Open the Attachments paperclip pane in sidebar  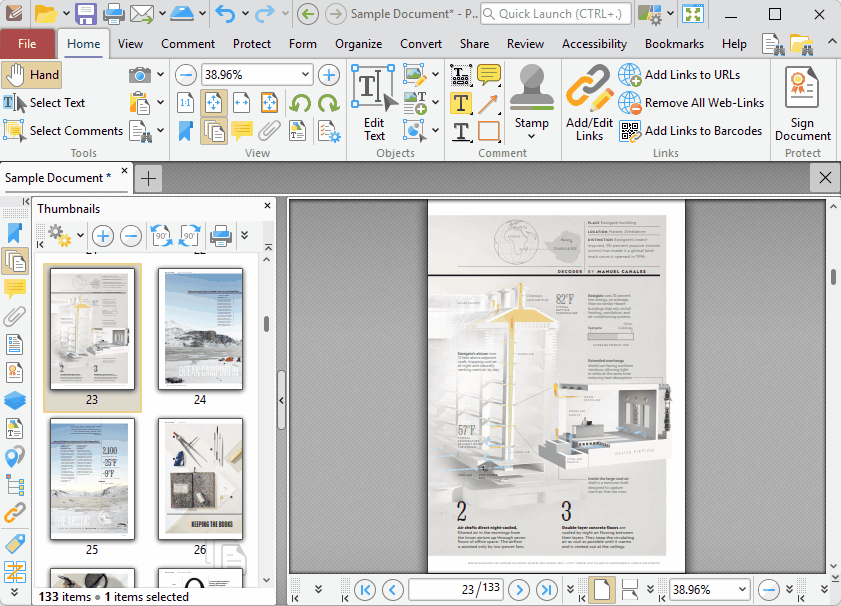(x=14, y=317)
